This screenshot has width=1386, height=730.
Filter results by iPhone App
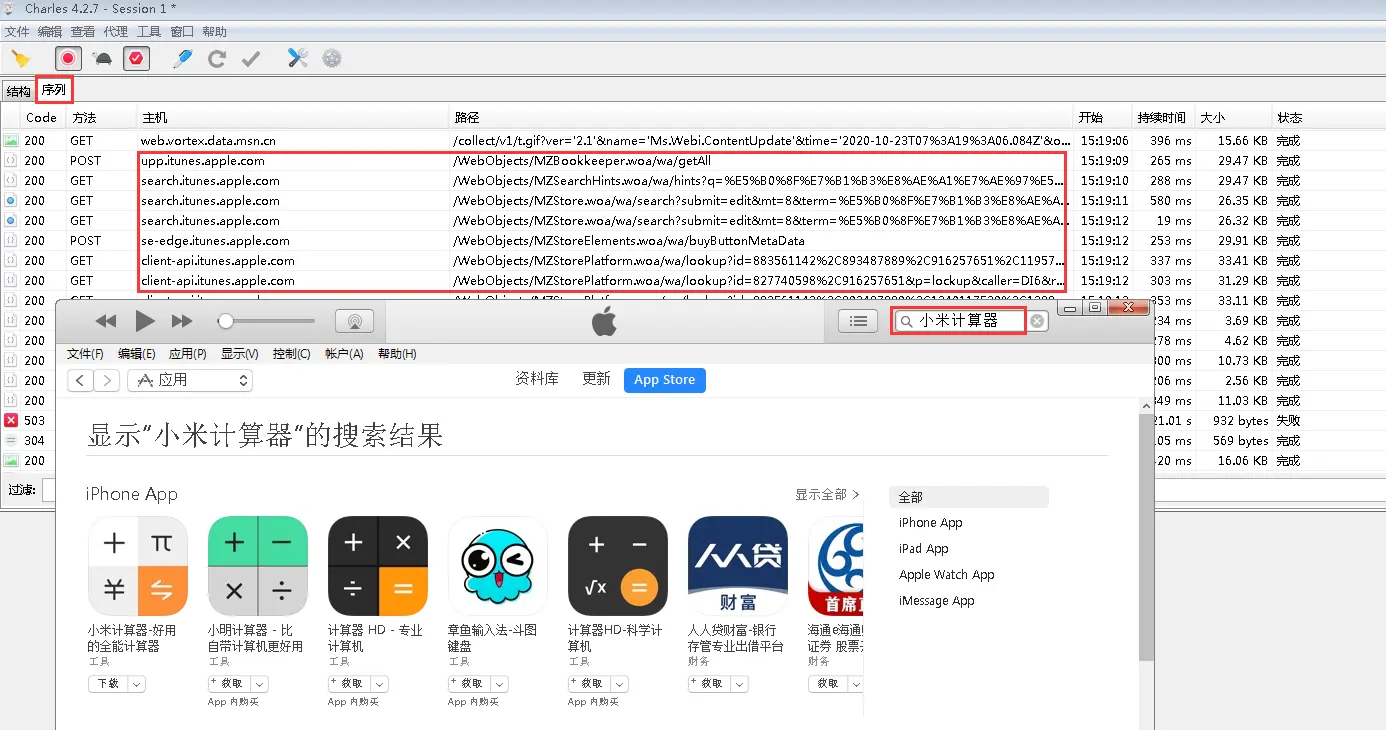[931, 523]
